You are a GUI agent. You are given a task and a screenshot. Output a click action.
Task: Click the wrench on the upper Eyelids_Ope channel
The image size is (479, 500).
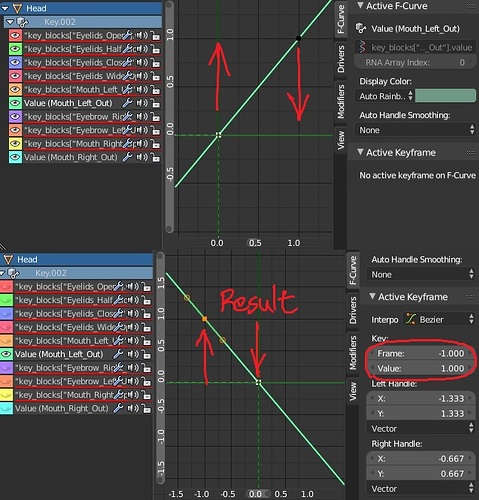tap(127, 35)
